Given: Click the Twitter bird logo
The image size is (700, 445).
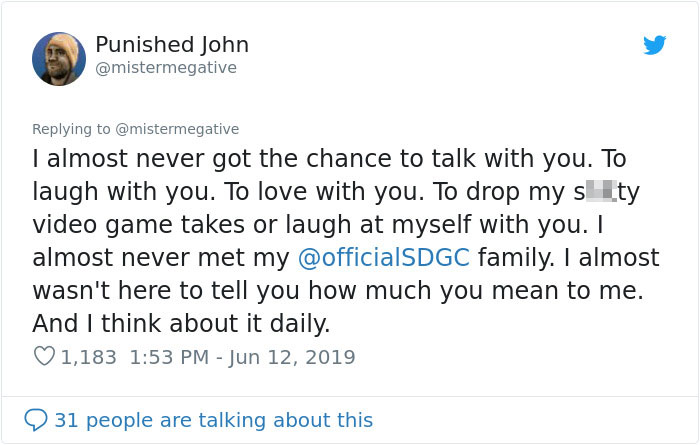Looking at the screenshot, I should click(x=654, y=45).
